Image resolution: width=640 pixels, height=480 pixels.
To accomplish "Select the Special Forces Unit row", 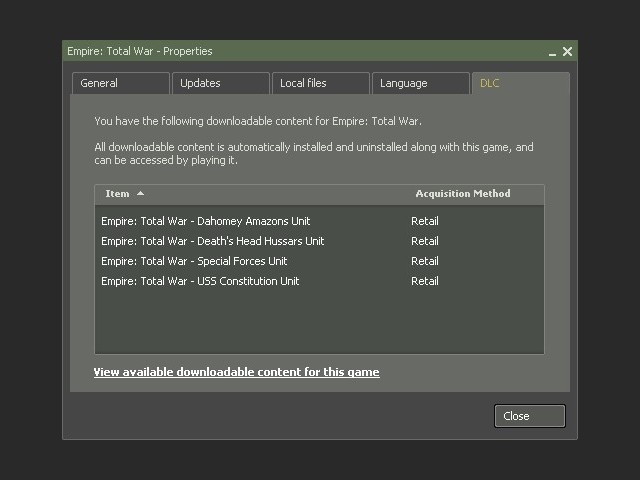I will 319,261.
